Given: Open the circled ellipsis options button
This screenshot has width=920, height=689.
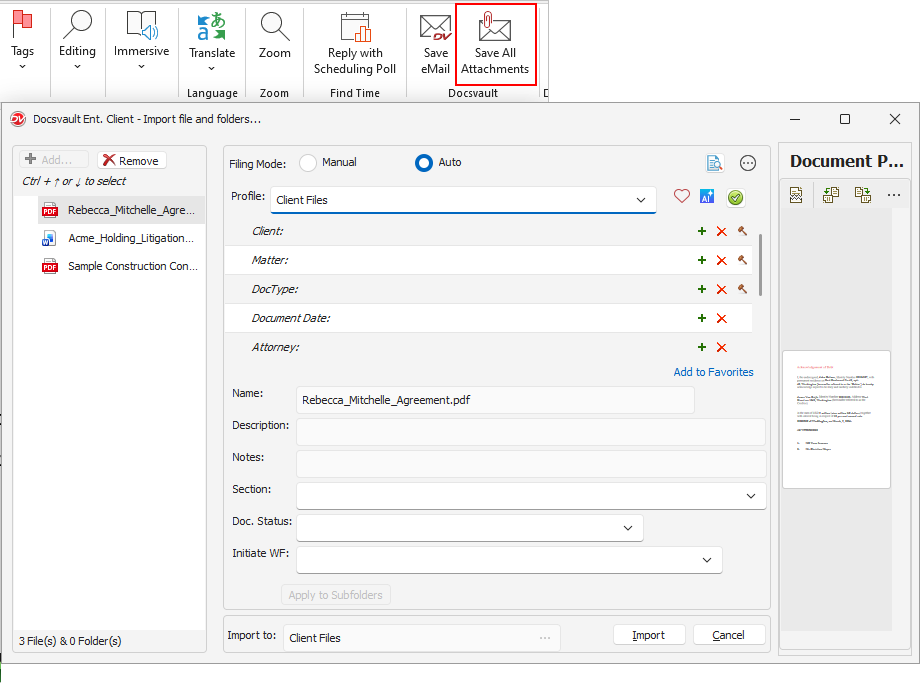Looking at the screenshot, I should 748,163.
